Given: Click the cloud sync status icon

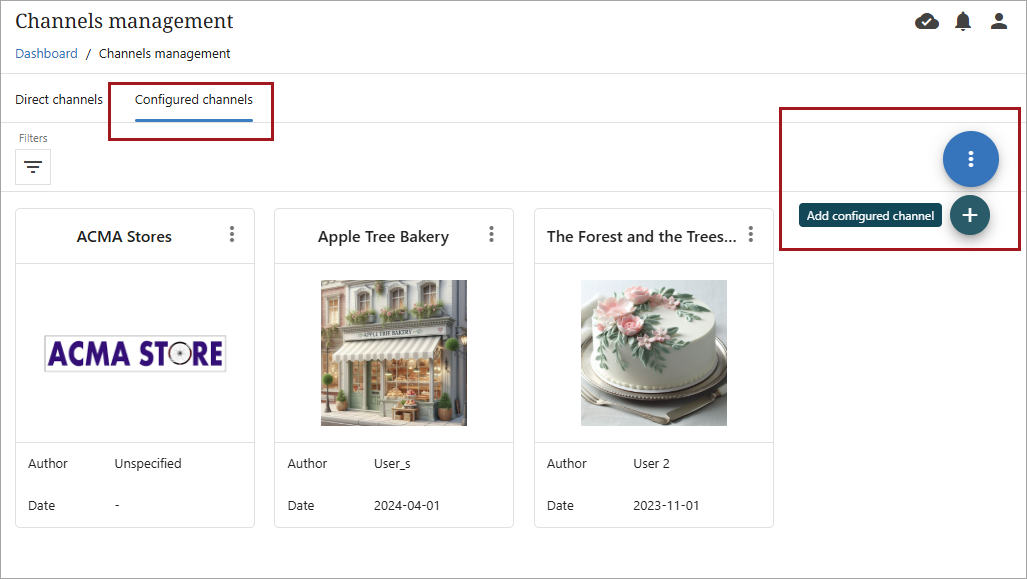Looking at the screenshot, I should tap(927, 21).
